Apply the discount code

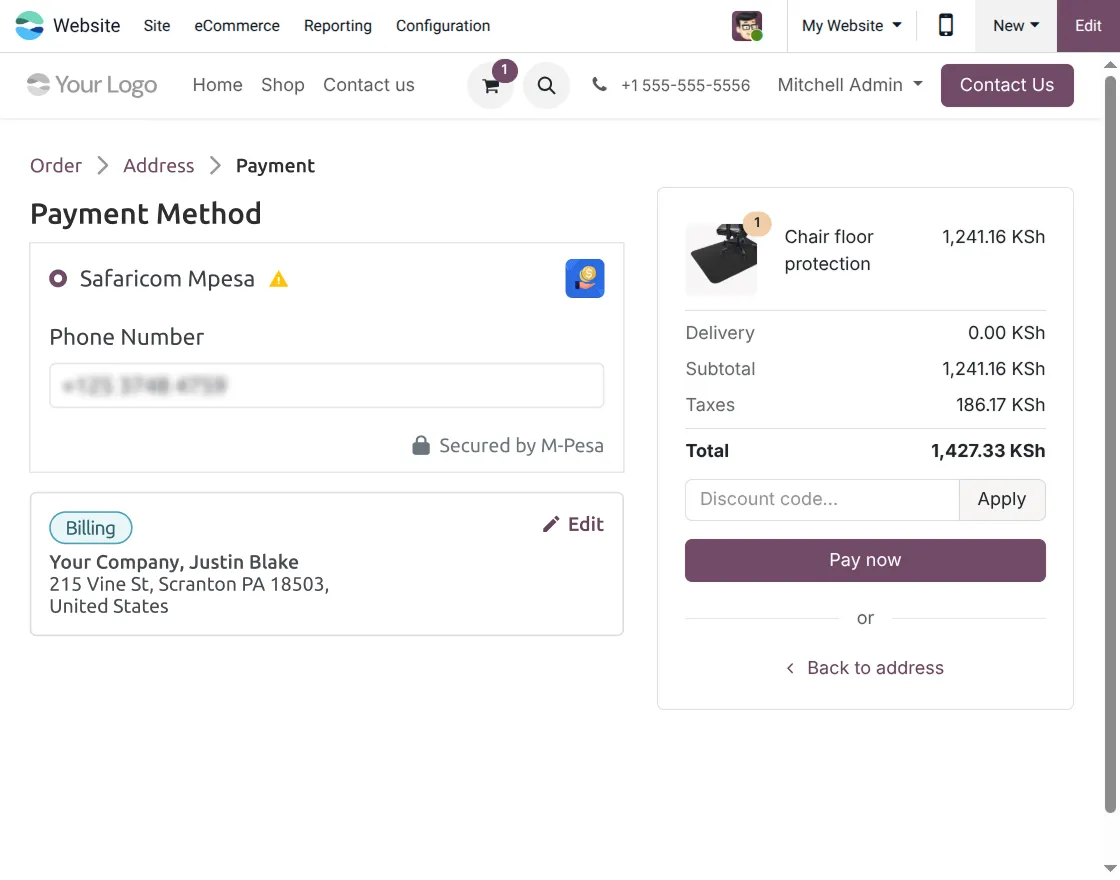(x=1002, y=499)
